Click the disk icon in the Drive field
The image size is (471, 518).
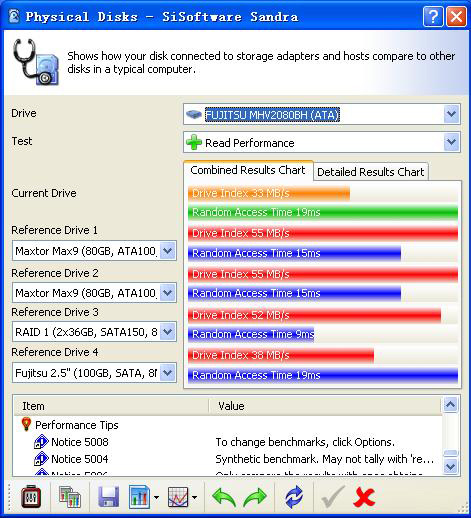194,115
